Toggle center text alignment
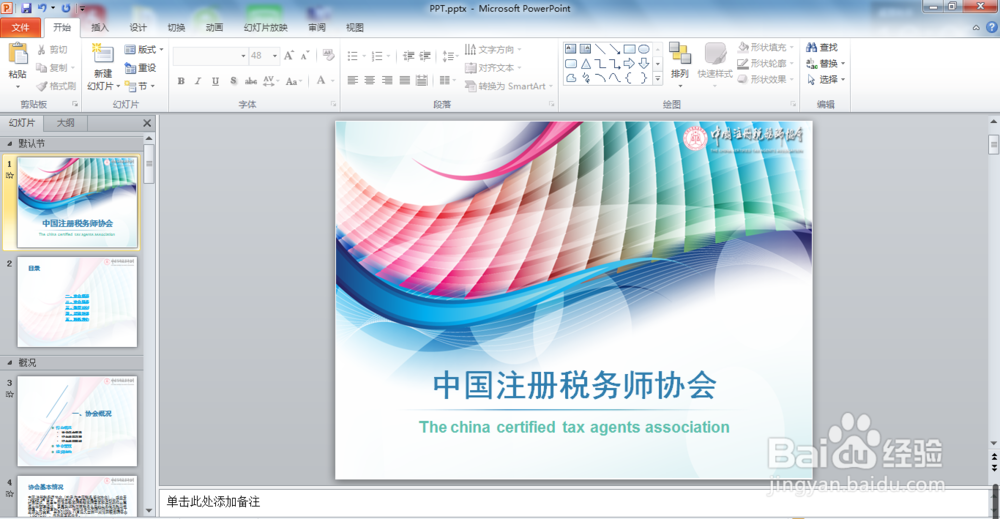The width and height of the screenshot is (1000, 519). click(370, 80)
